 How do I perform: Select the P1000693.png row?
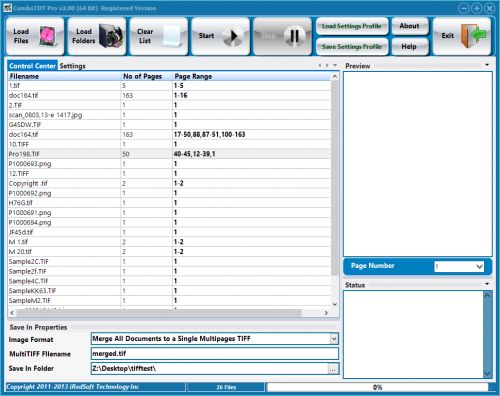pos(169,164)
